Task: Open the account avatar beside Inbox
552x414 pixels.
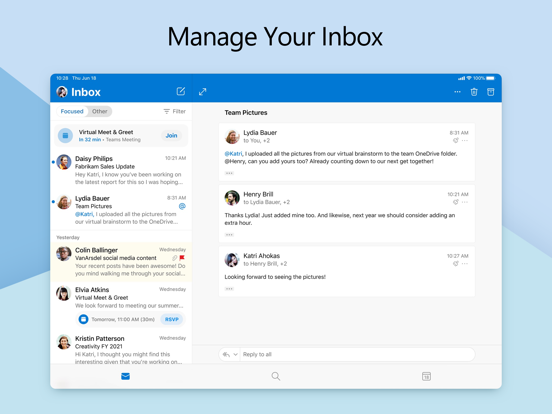Action: 62,92
